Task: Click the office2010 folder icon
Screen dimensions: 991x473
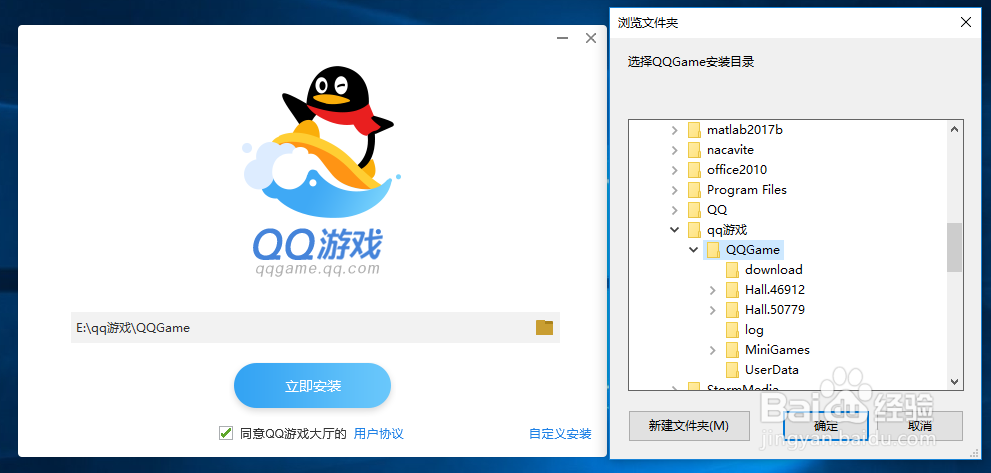Action: point(694,170)
